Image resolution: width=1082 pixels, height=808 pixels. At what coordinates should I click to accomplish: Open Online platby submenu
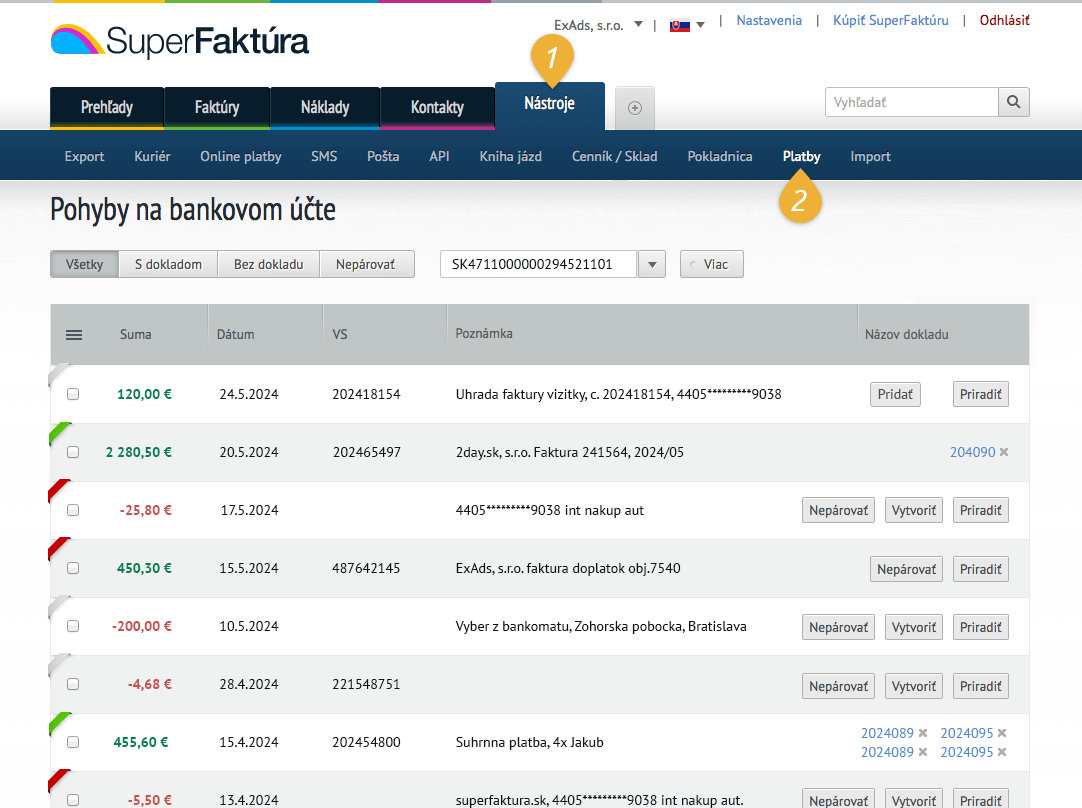241,156
